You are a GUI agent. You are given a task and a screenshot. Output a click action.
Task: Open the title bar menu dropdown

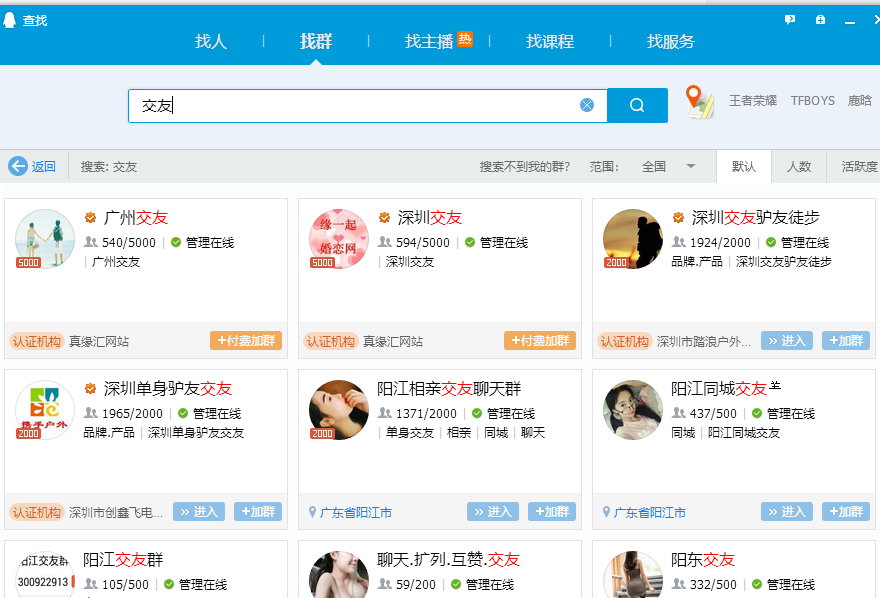[820, 19]
